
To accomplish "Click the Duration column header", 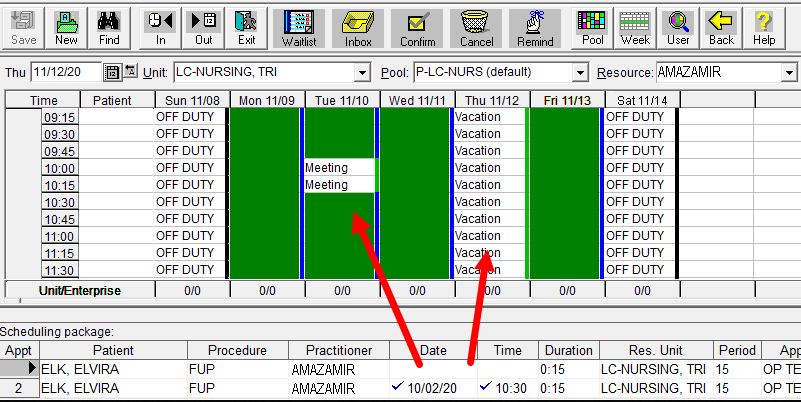I will coord(569,350).
